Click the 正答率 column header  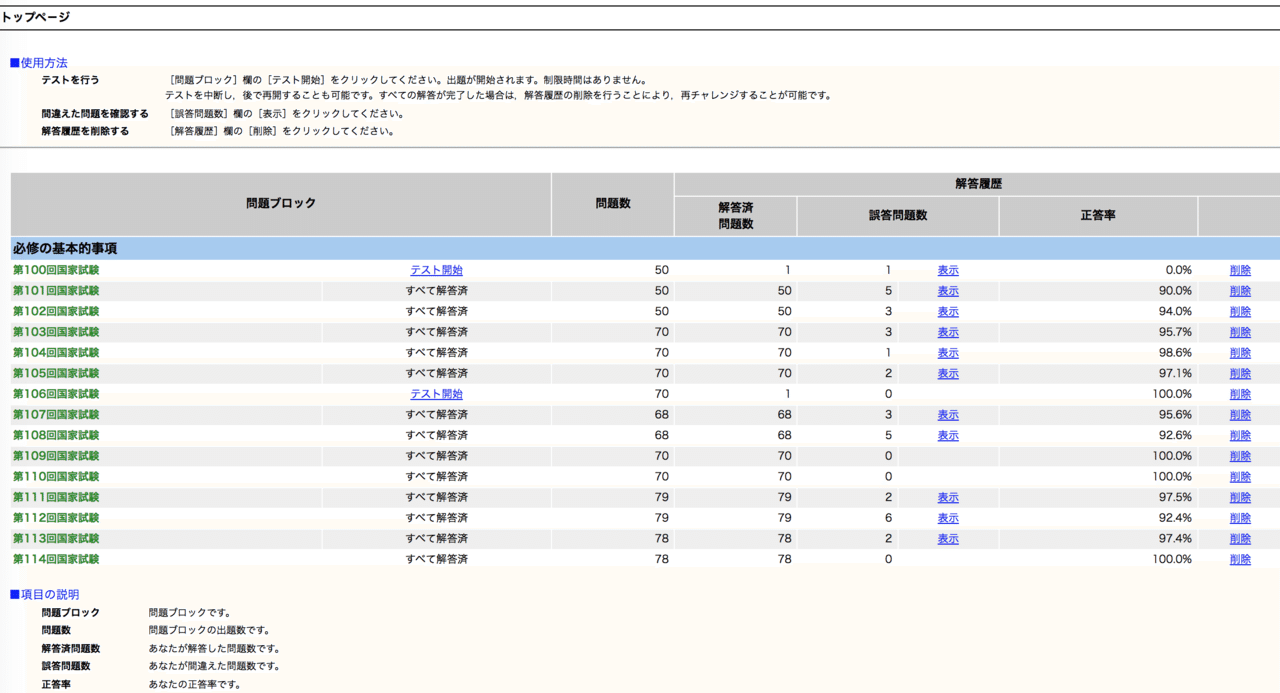pos(1098,215)
